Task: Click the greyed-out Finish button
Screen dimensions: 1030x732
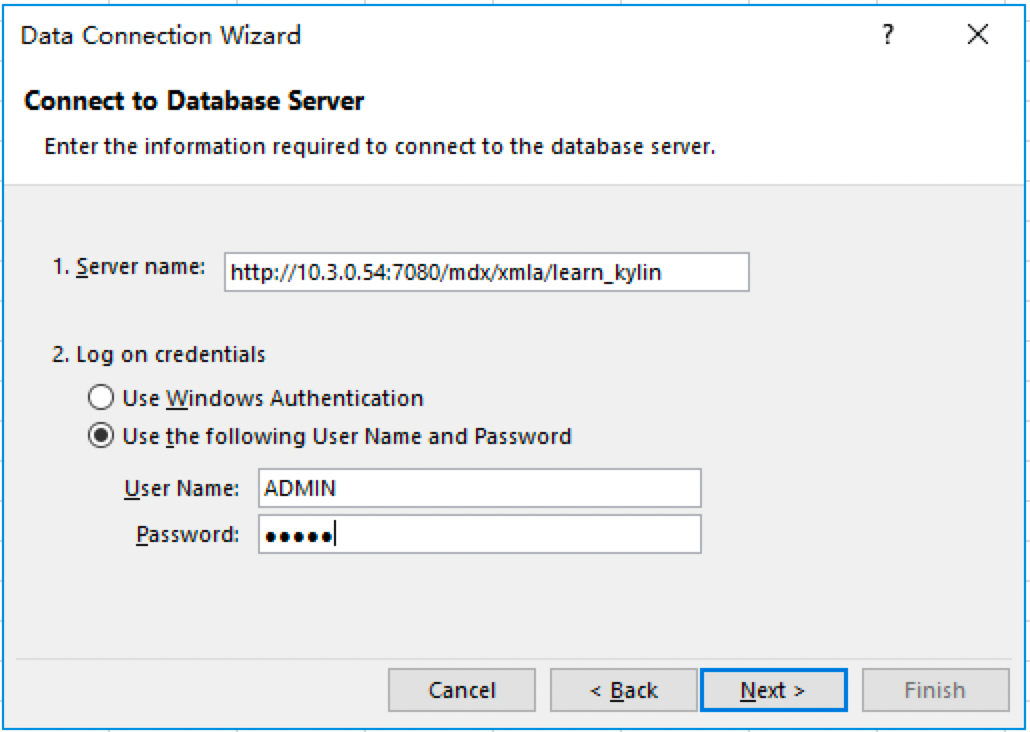Action: click(x=935, y=690)
